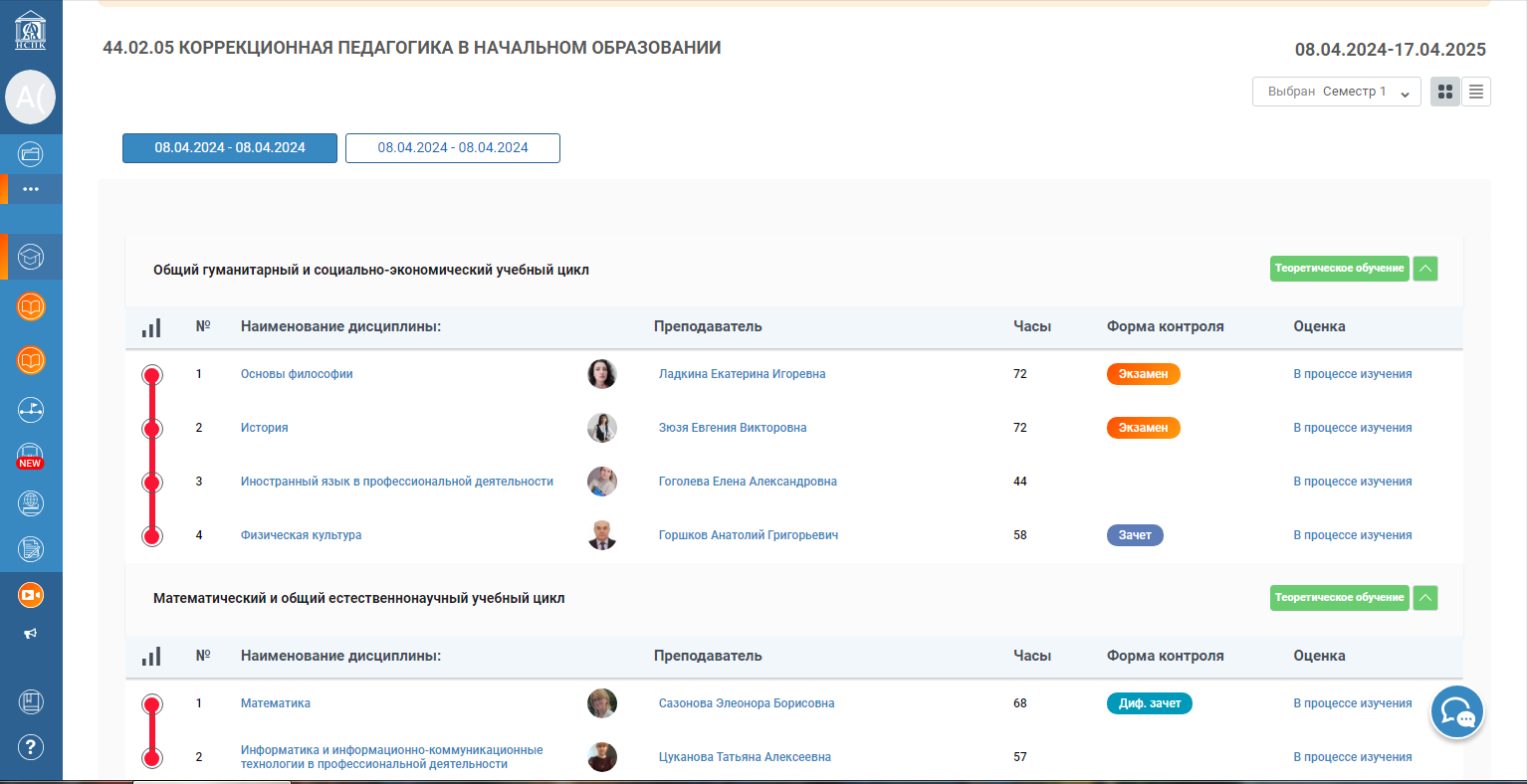Open teacher Горшков Анатолий Григорьевич's profile link

click(x=748, y=535)
